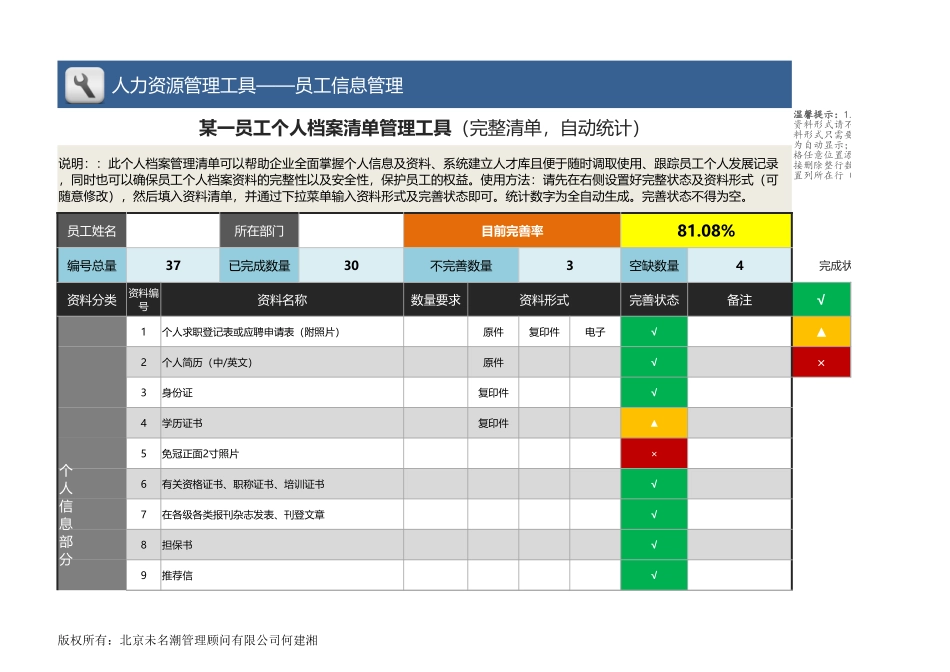Image resolution: width=950 pixels, height=672 pixels.
Task: Click the orange ▲ status beside 学历证书
Action: coord(653,422)
